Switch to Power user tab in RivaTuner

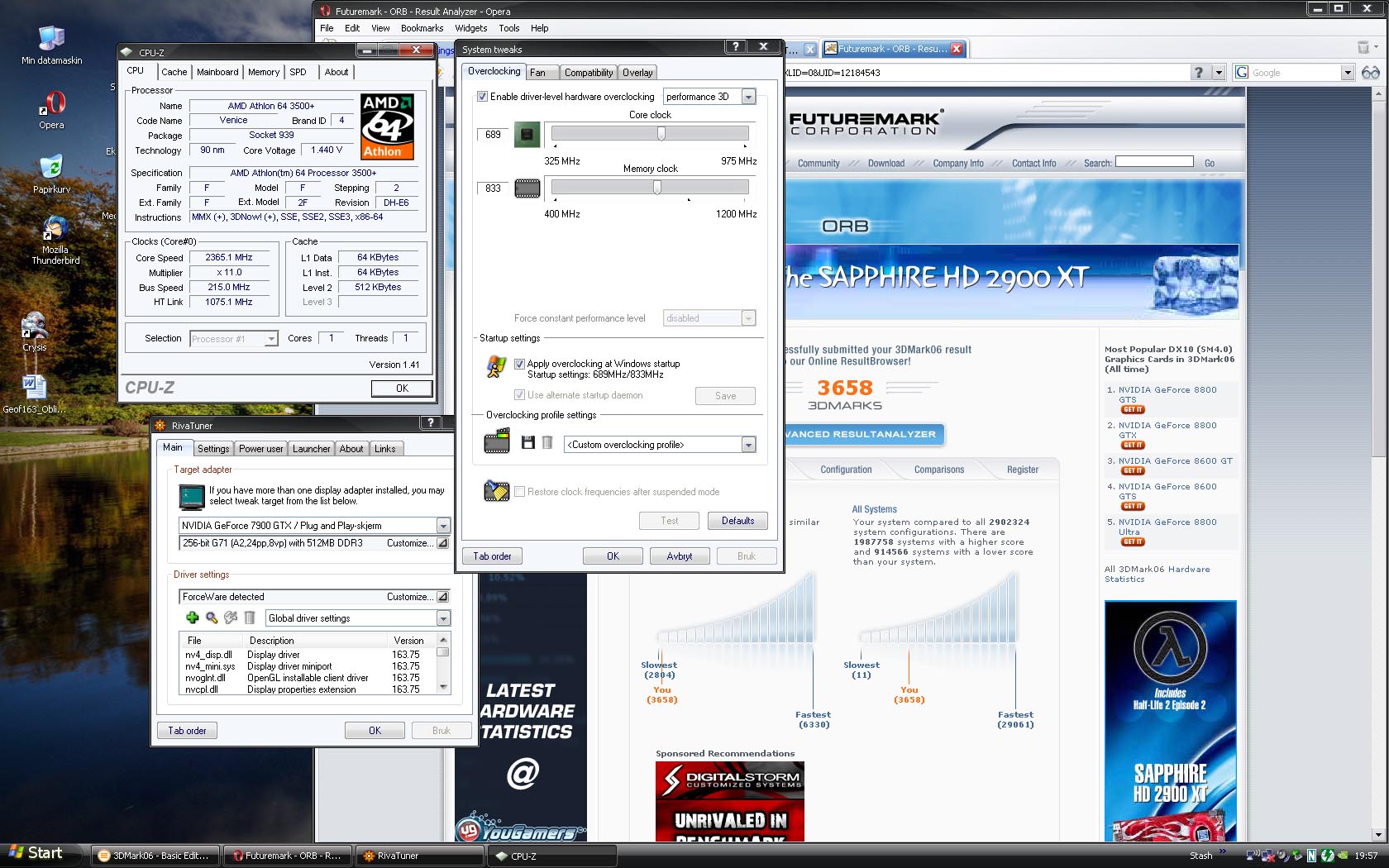pos(260,449)
